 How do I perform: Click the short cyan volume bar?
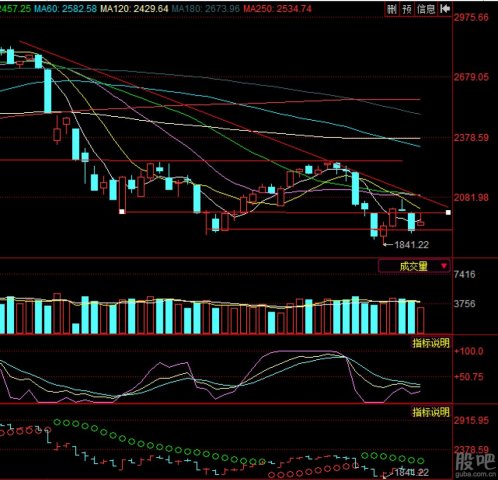point(76,328)
